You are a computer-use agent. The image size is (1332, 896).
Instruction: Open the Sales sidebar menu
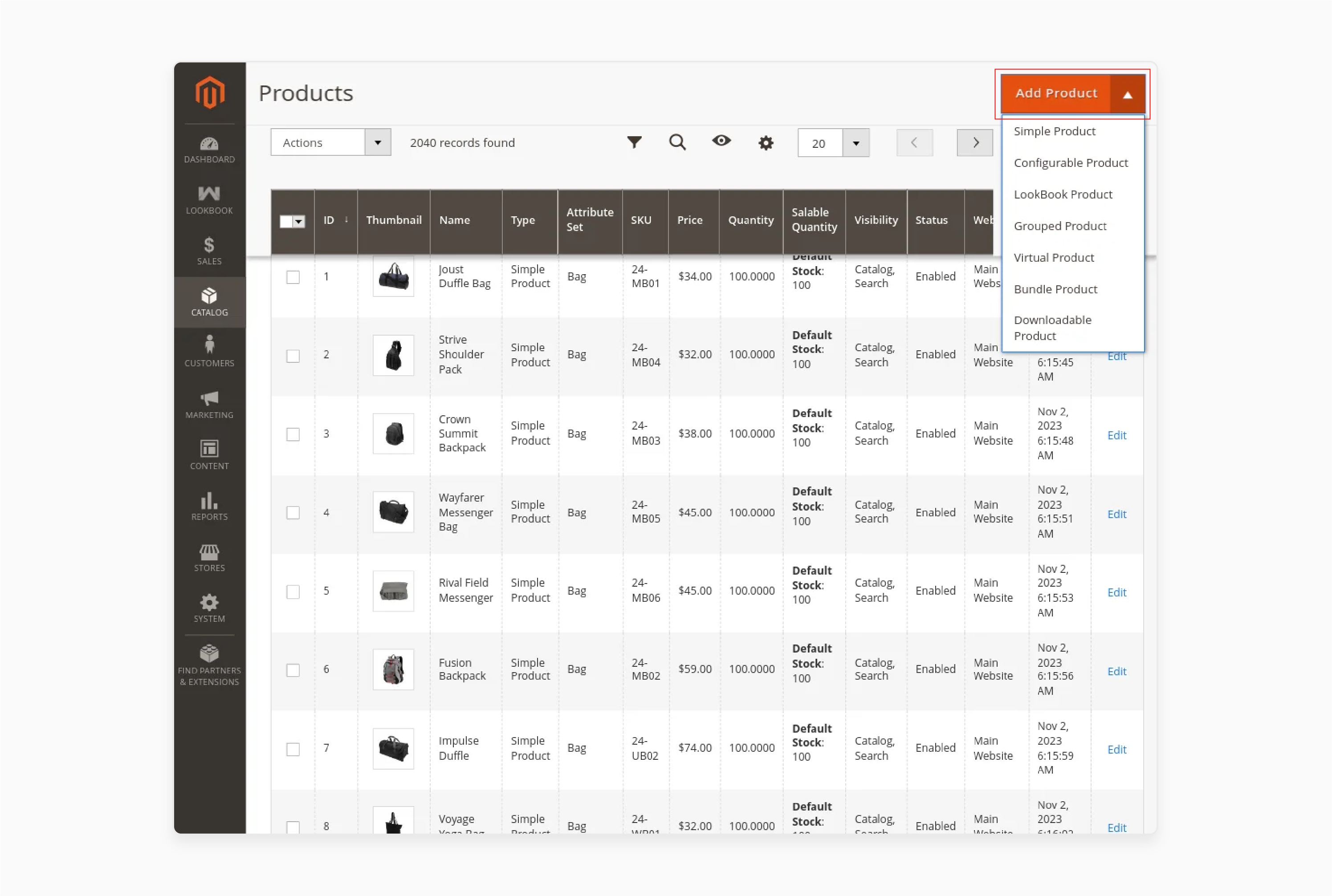(209, 251)
